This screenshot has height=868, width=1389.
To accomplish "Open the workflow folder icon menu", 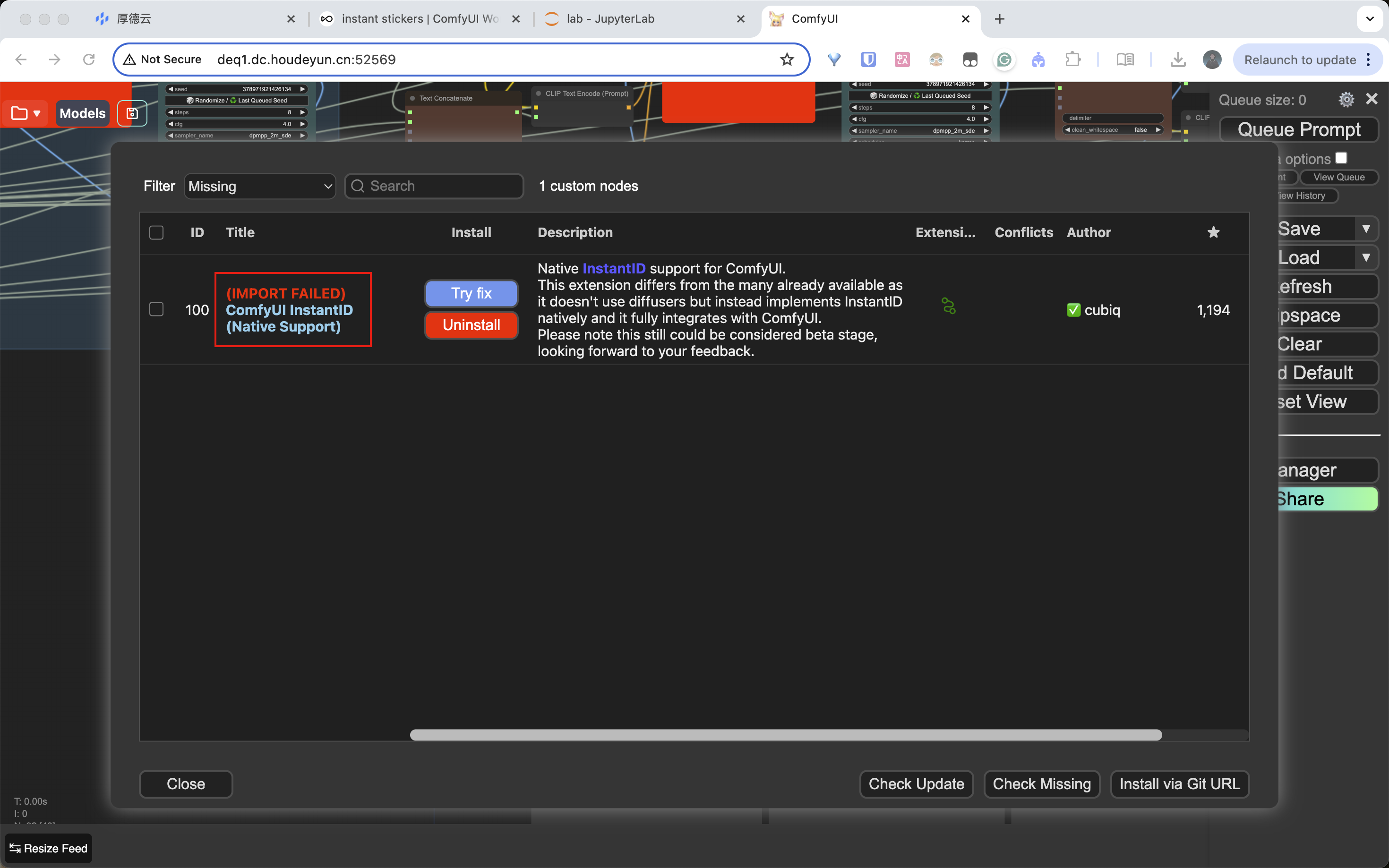I will click(26, 113).
